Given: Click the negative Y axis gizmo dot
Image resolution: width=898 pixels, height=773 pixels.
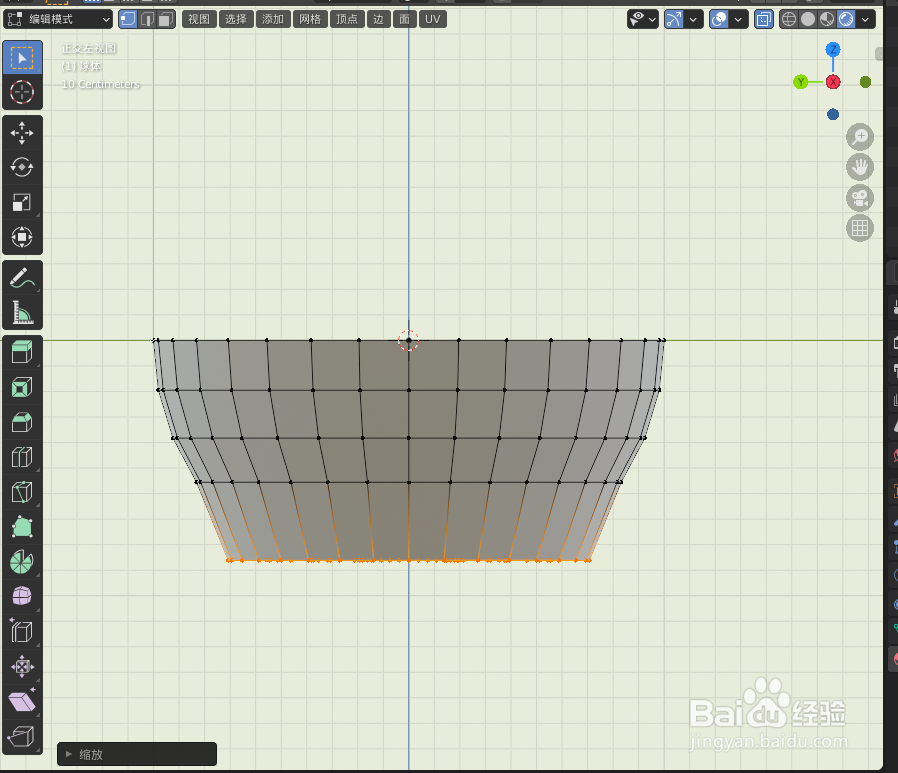Looking at the screenshot, I should tap(865, 82).
